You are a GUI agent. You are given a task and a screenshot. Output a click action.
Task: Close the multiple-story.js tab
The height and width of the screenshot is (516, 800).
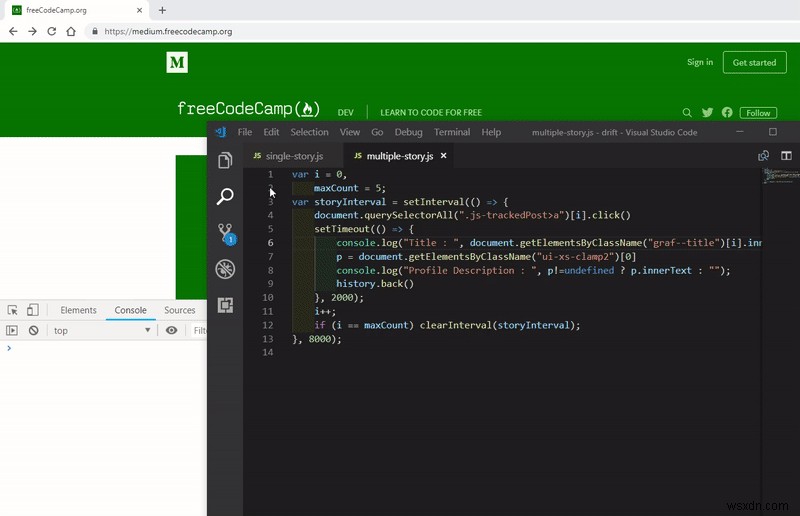pyautogui.click(x=443, y=156)
